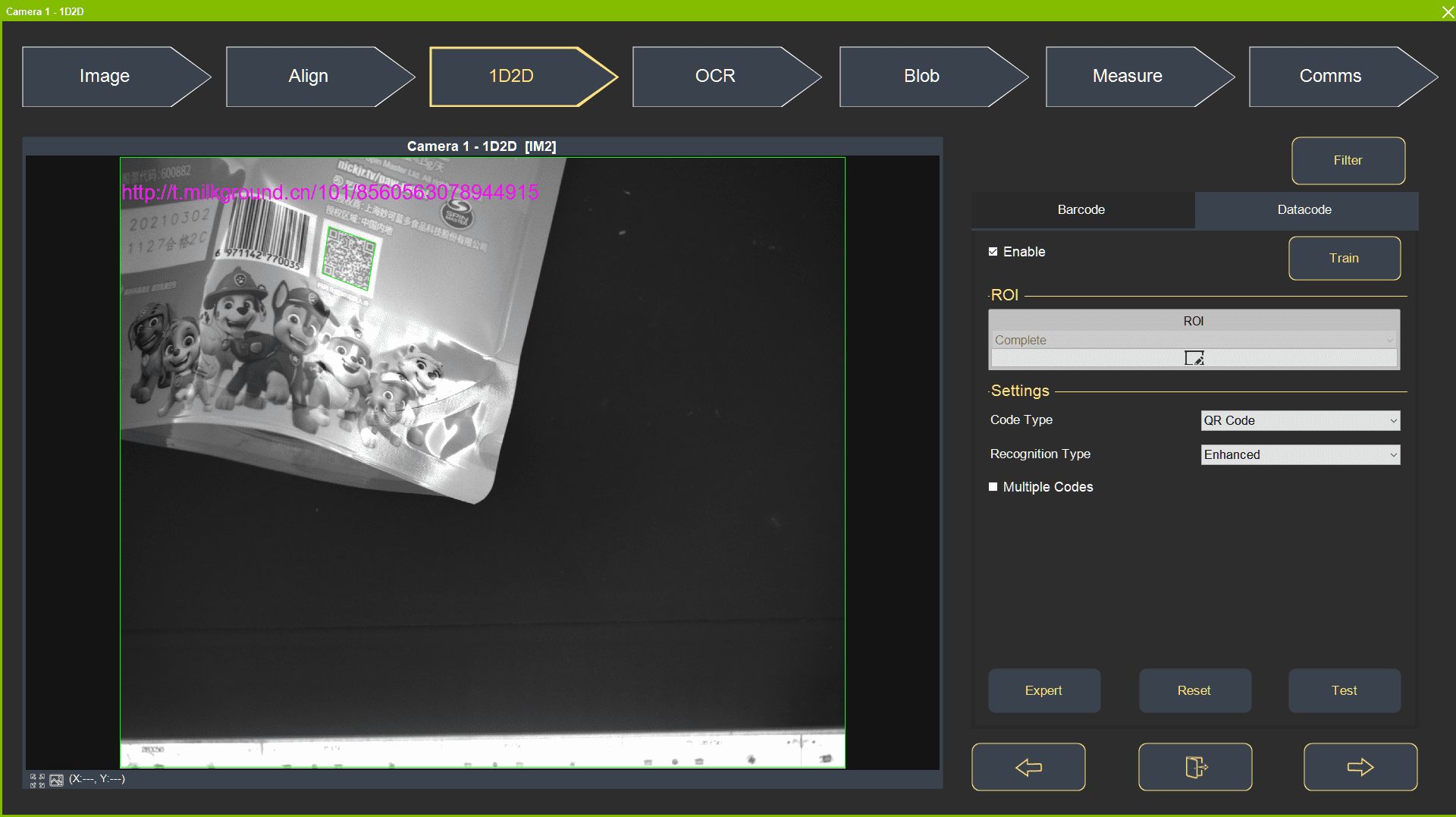This screenshot has height=817, width=1456.
Task: Click the Filter button
Action: (x=1348, y=160)
